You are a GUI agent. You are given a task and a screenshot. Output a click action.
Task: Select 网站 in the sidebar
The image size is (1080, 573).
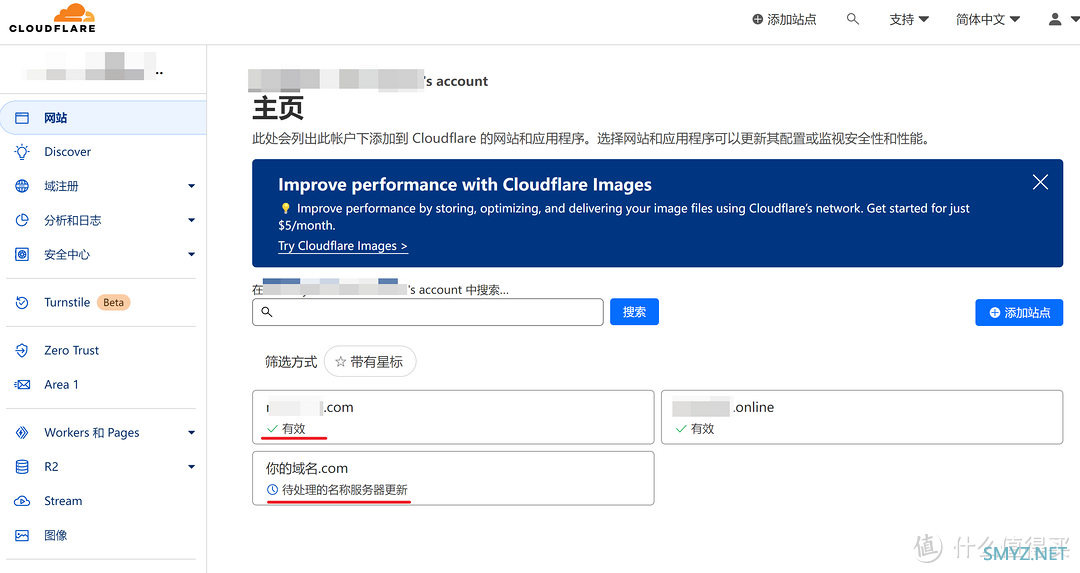(103, 118)
